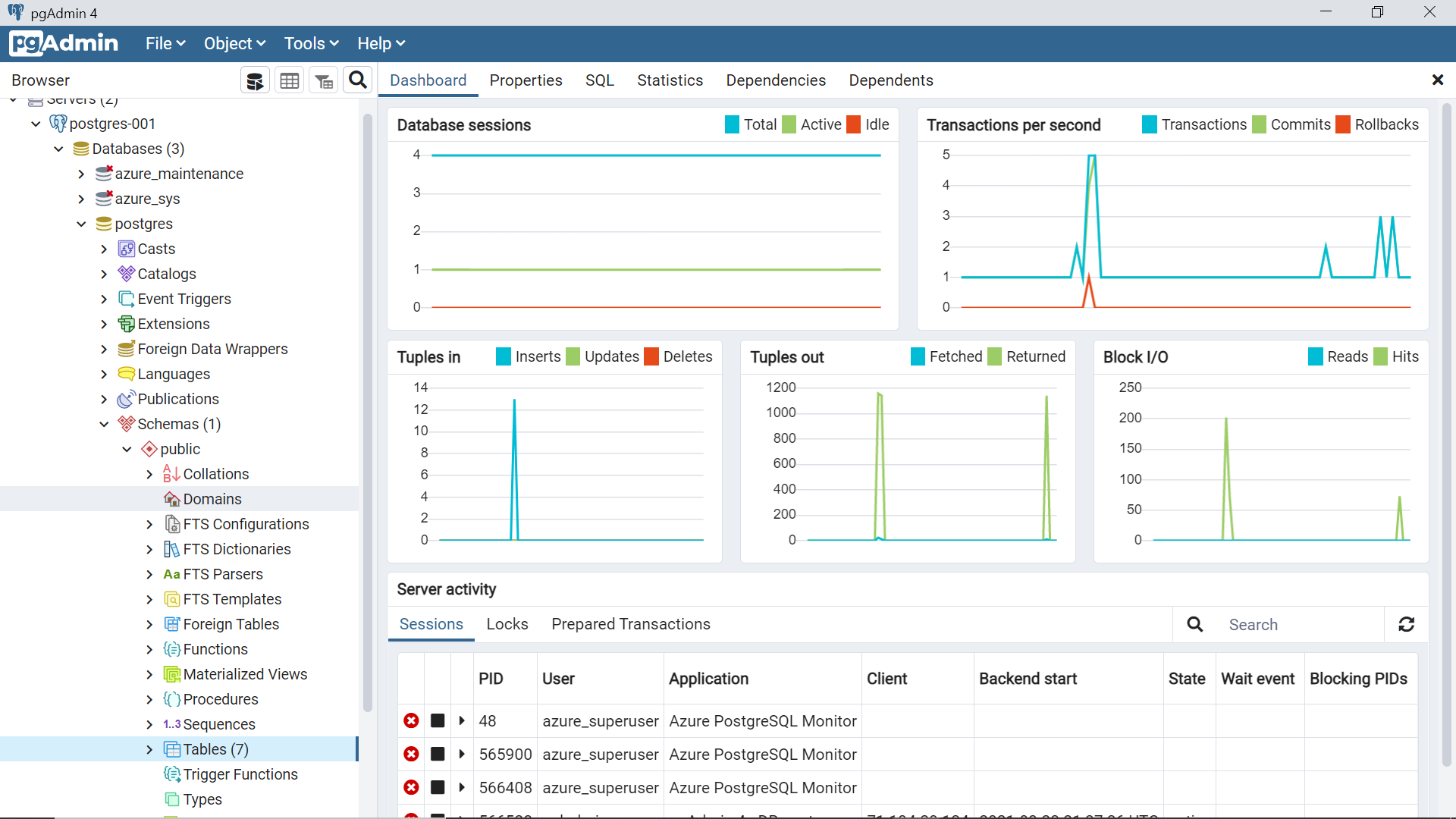Close the dashboard panel with X icon
Screen dimensions: 1456x819
pyautogui.click(x=1437, y=80)
